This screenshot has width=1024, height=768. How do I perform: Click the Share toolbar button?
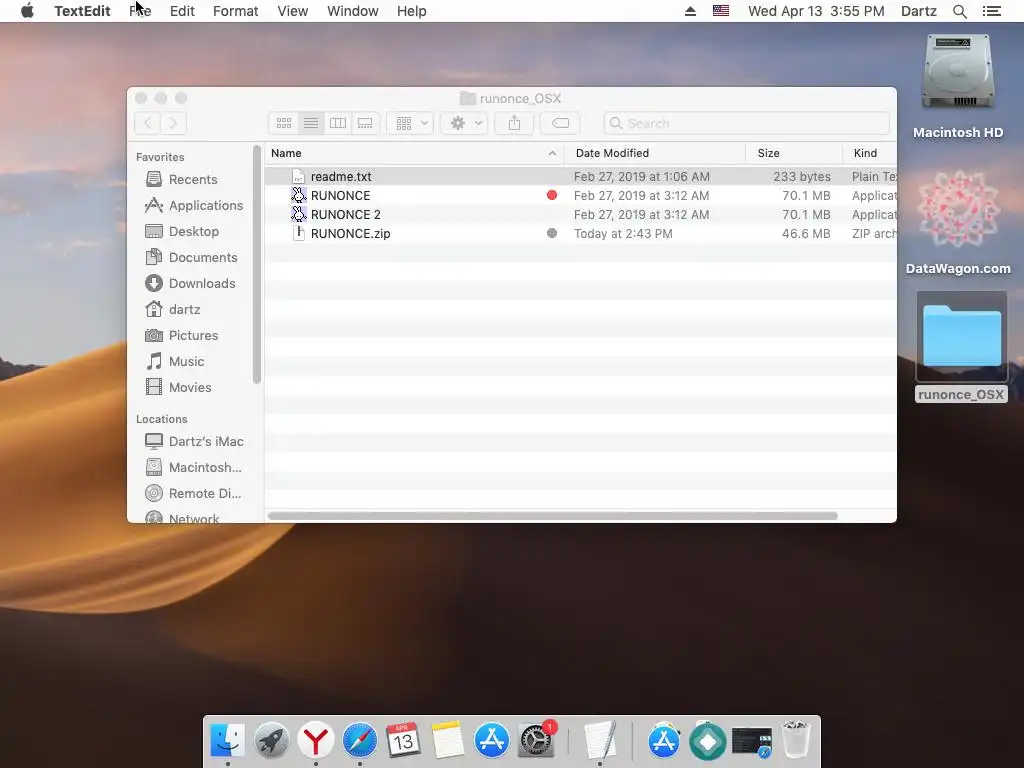(x=515, y=123)
